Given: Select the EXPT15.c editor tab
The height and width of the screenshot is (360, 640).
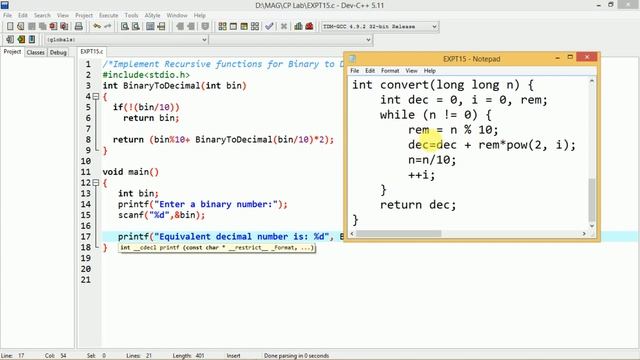Looking at the screenshot, I should tap(92, 51).
